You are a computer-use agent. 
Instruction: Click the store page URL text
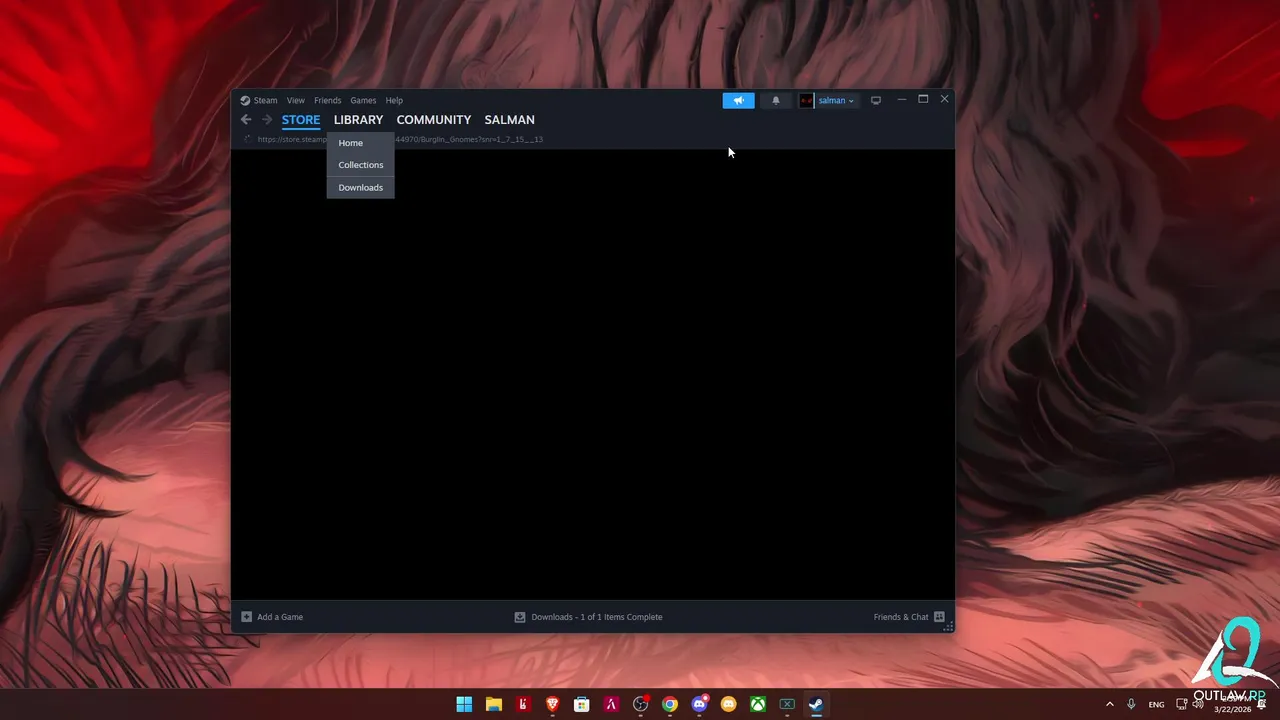point(400,139)
